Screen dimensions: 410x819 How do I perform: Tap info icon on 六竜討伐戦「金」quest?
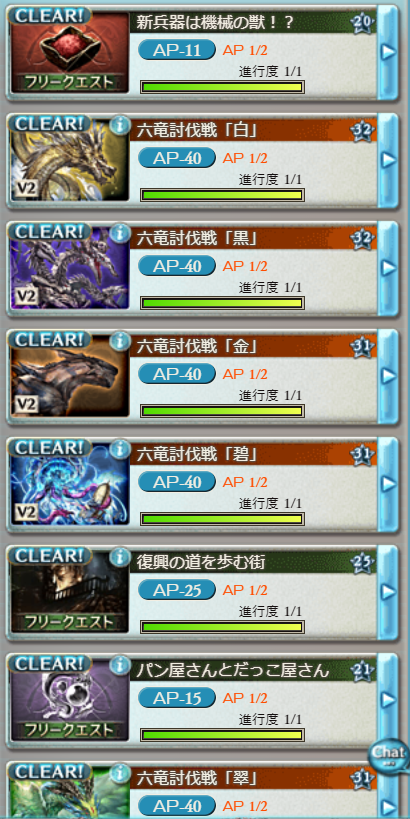coord(120,341)
